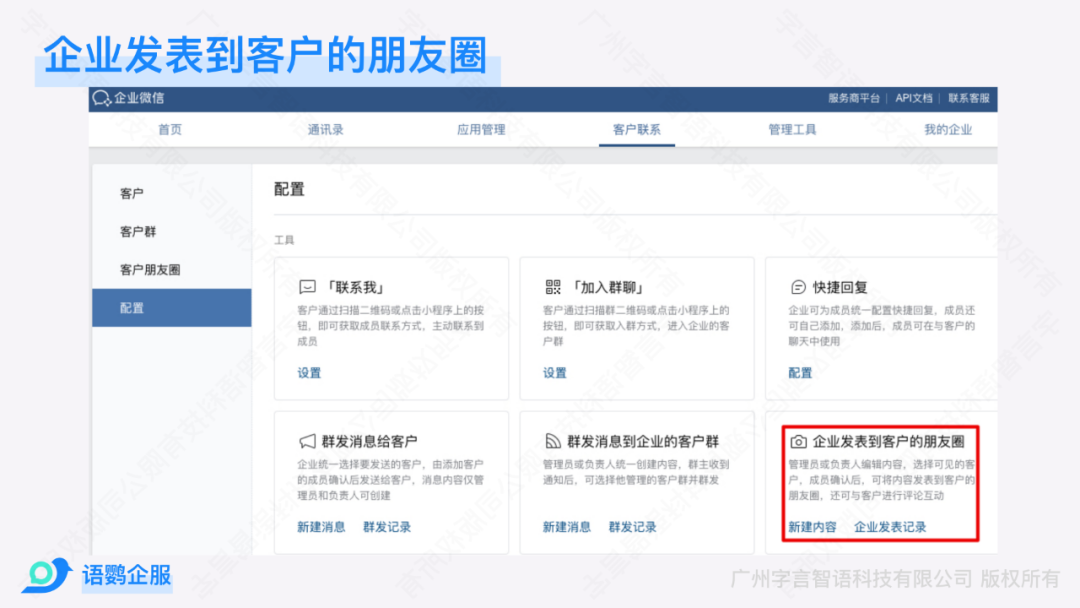Open the 我的企业 tab
Screen dimensions: 1080x608
tap(947, 130)
